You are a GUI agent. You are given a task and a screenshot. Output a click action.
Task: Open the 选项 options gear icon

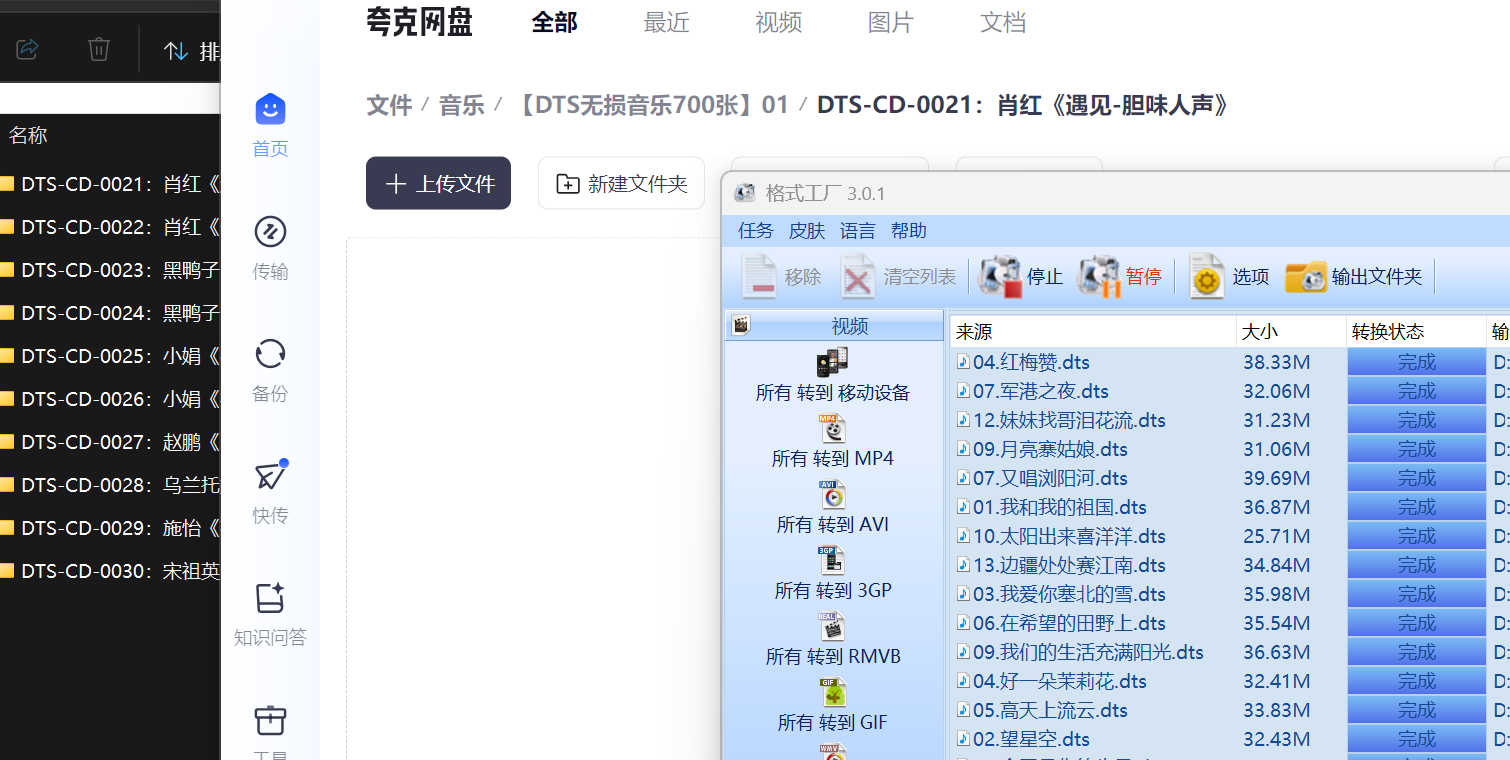coord(1206,277)
